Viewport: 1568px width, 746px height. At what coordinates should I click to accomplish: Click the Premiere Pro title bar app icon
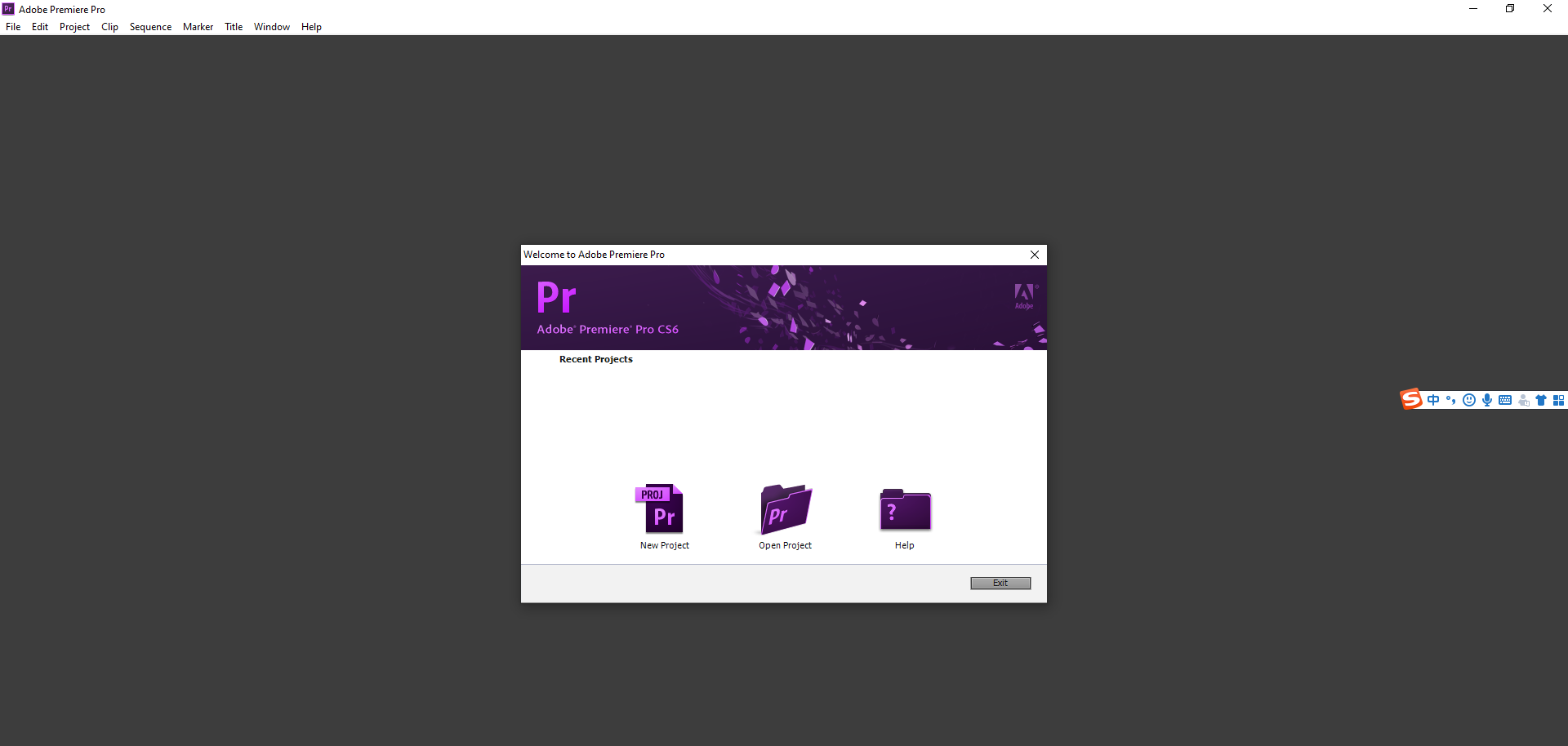point(8,9)
